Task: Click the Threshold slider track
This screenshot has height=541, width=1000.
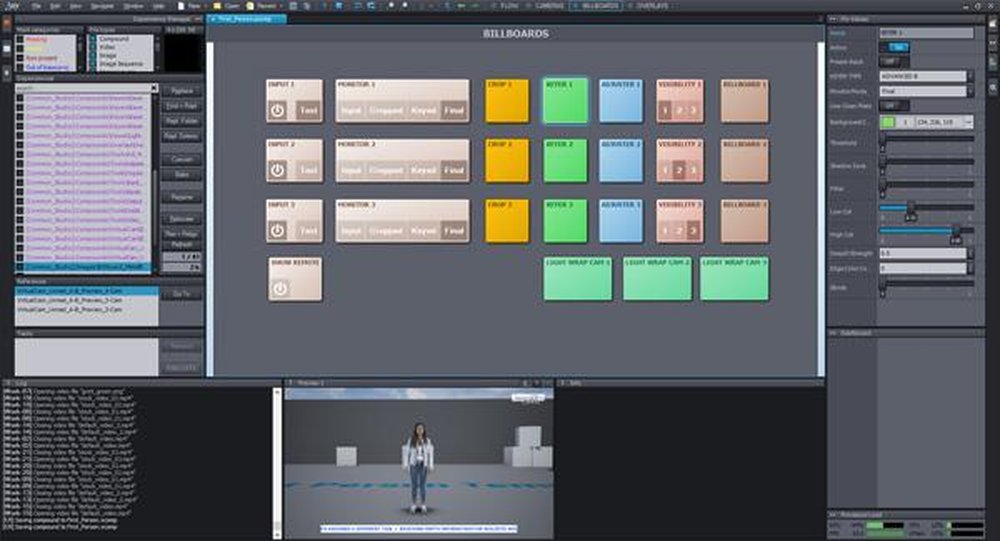Action: (927, 138)
